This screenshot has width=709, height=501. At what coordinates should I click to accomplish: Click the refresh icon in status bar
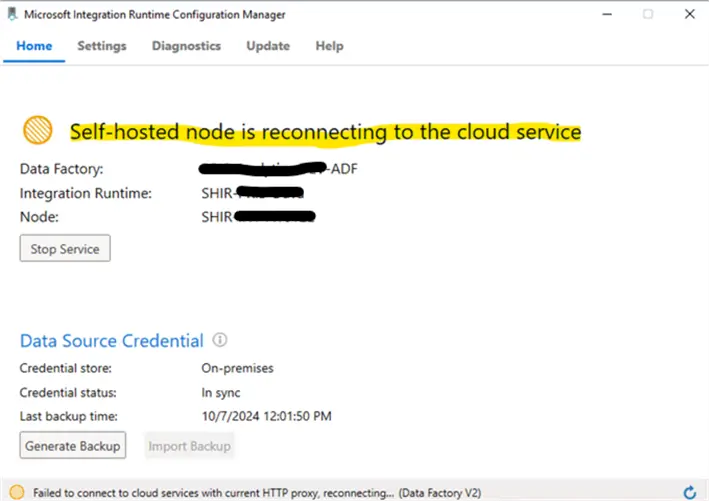click(x=690, y=492)
